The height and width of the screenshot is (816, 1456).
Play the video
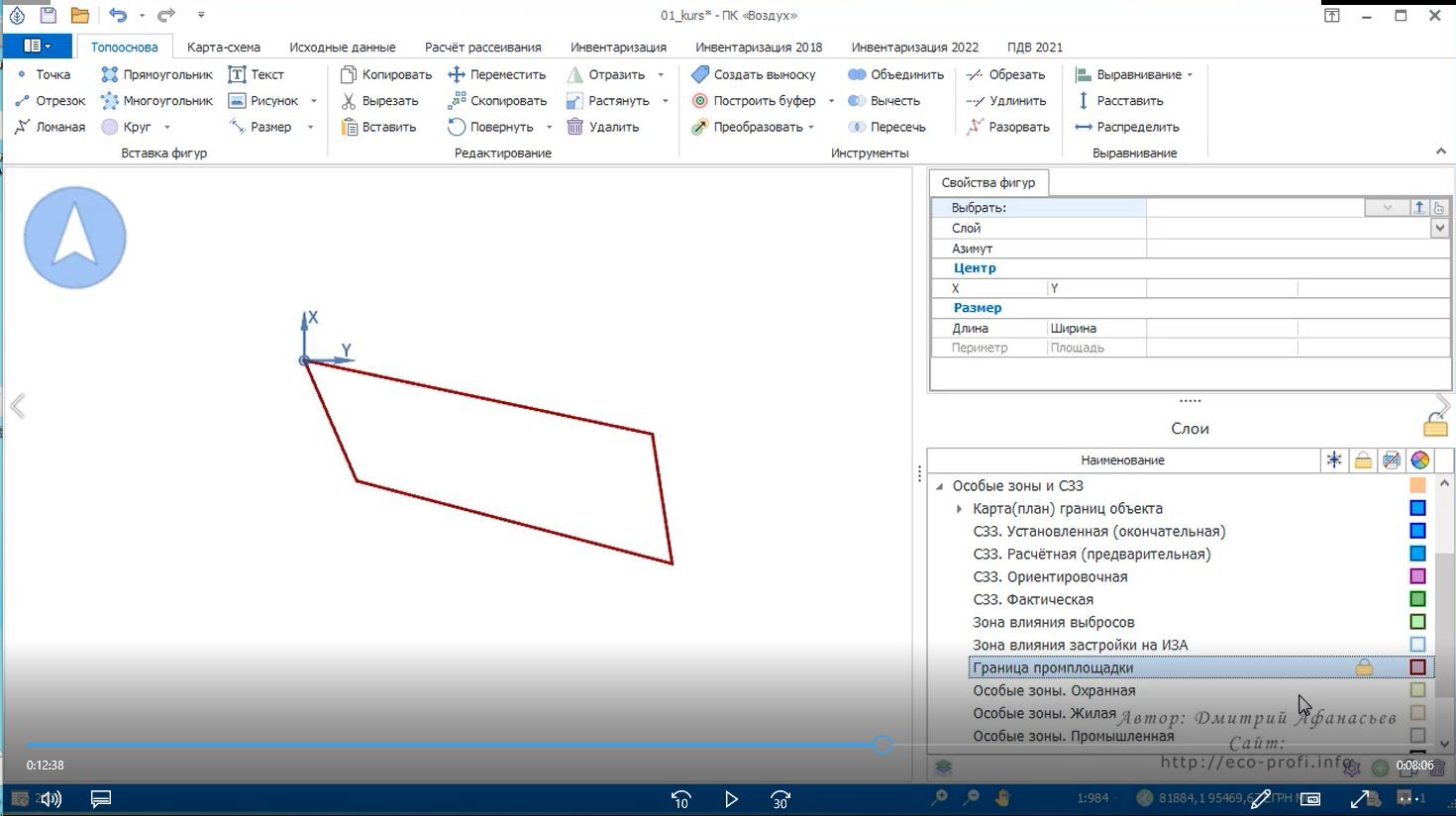(731, 799)
